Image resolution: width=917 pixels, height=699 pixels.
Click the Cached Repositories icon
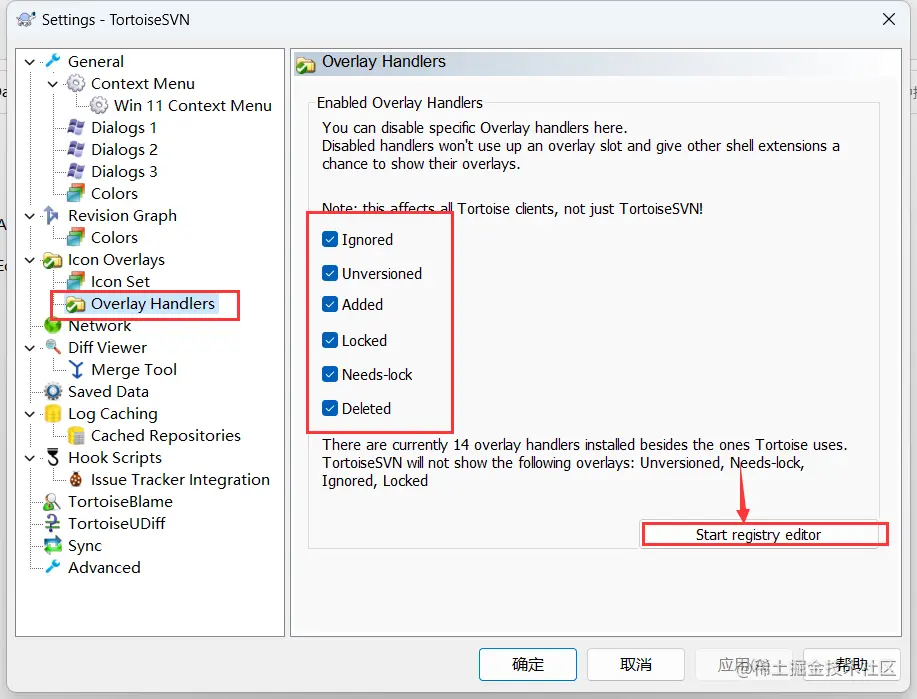76,436
